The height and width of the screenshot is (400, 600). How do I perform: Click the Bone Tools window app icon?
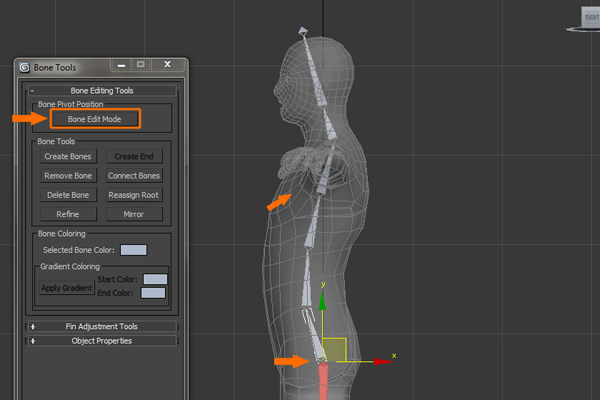(x=24, y=68)
